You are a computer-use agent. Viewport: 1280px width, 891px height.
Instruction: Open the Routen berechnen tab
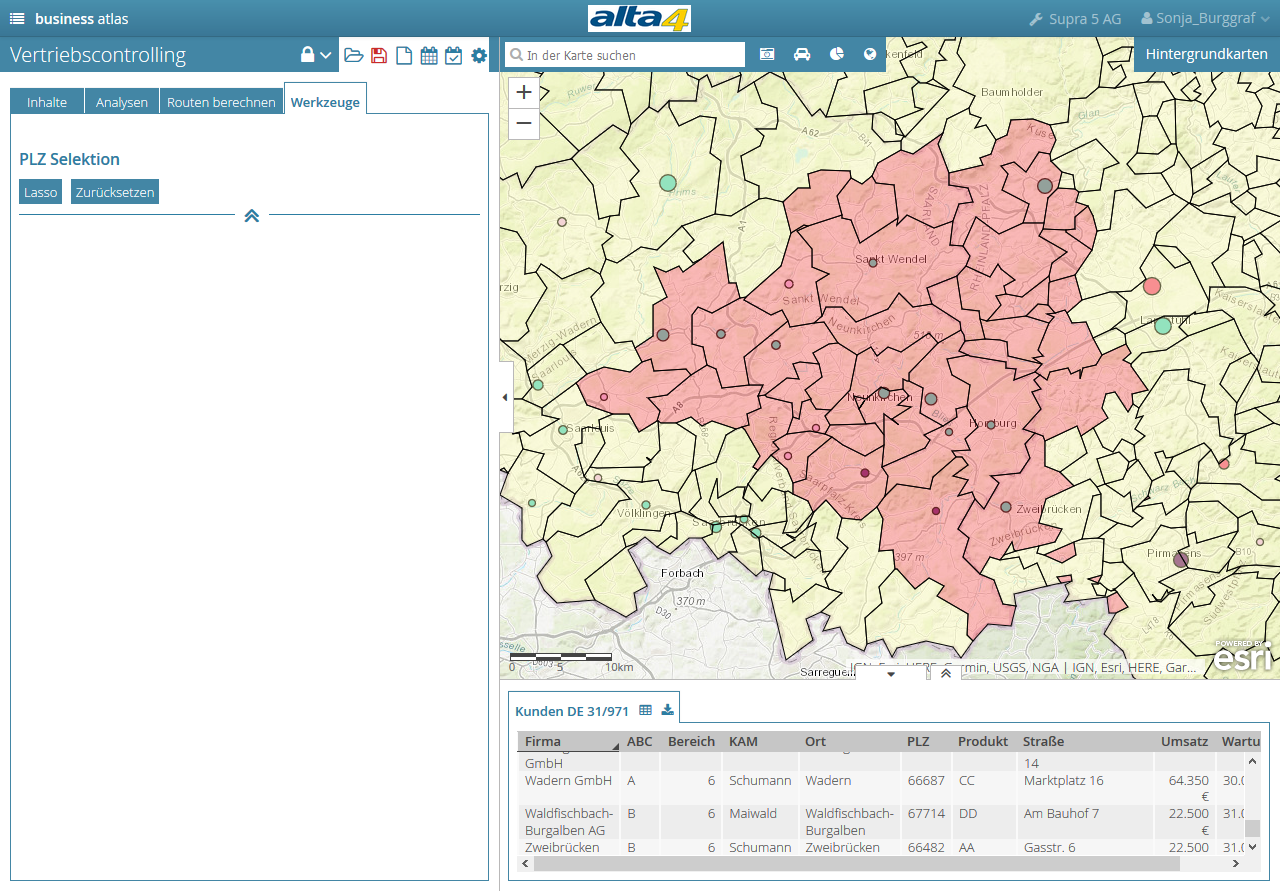(221, 102)
